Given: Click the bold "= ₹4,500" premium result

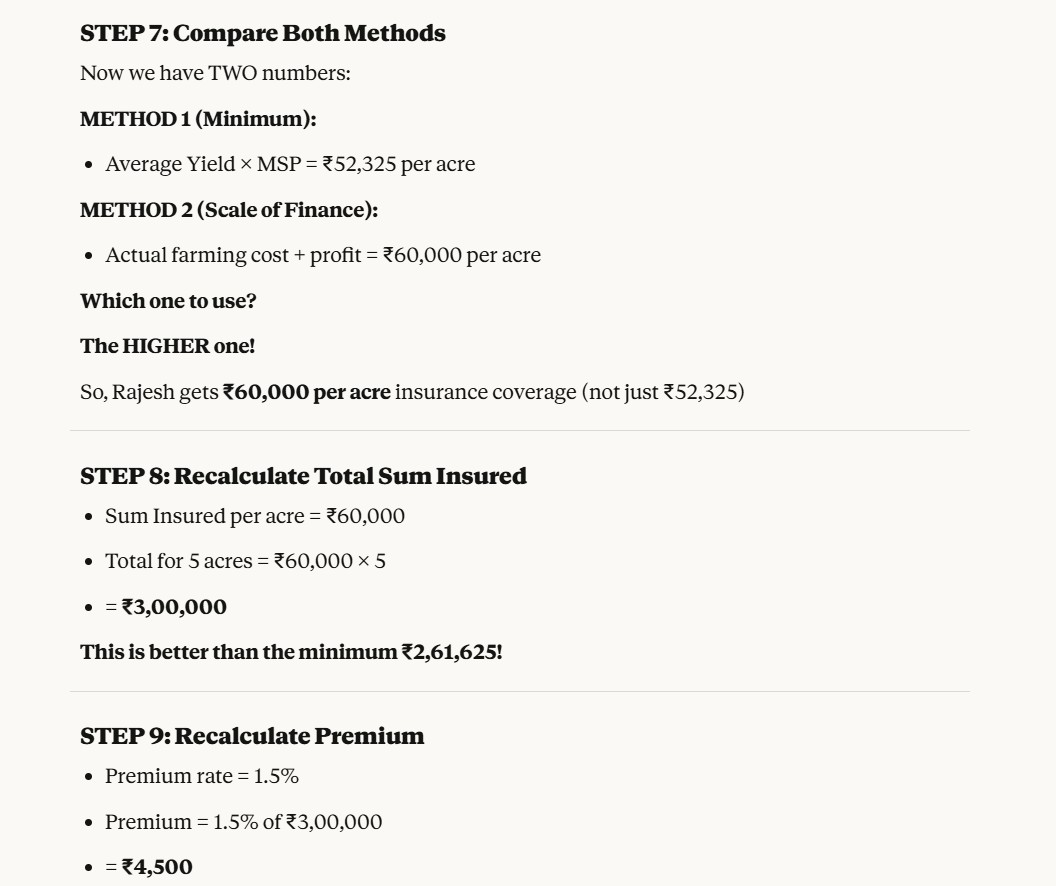Looking at the screenshot, I should tap(149, 867).
